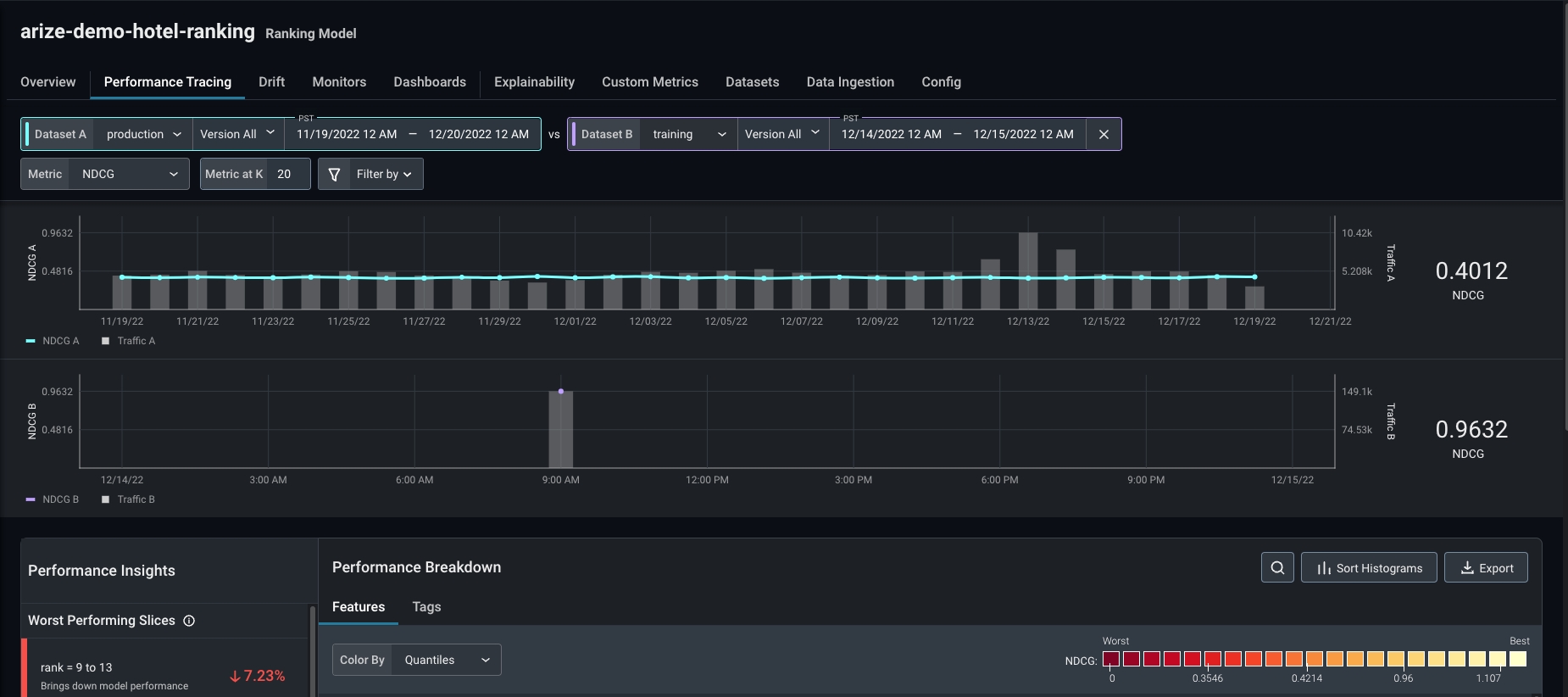Open Dataset A production dropdown
The width and height of the screenshot is (1568, 697).
[143, 134]
